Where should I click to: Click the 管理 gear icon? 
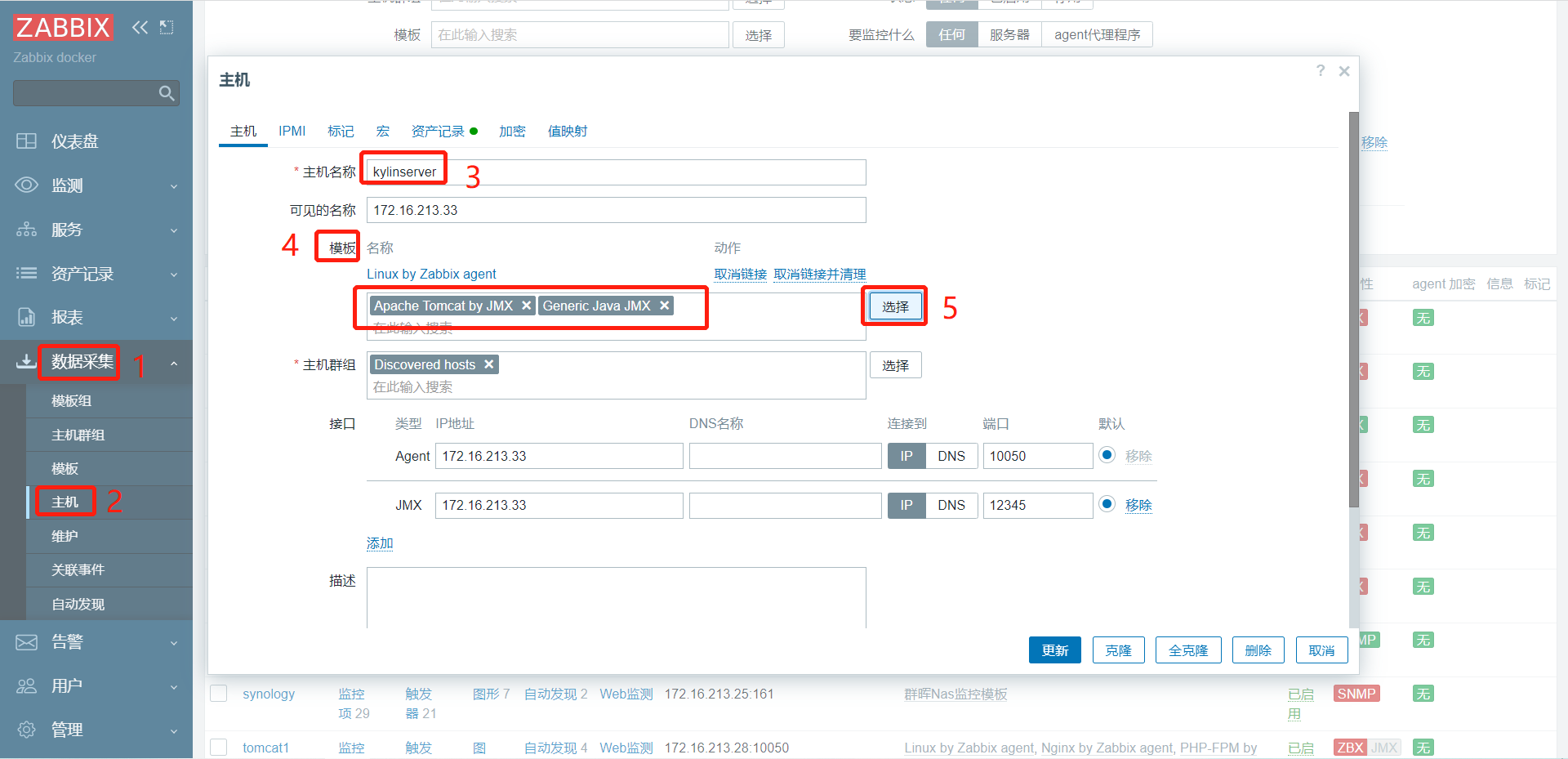[x=26, y=730]
